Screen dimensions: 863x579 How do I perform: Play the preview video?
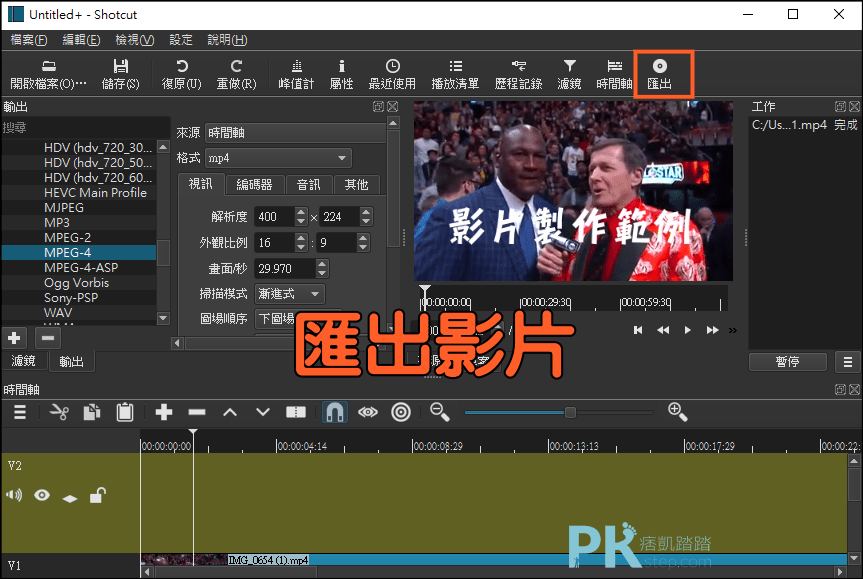click(x=687, y=330)
